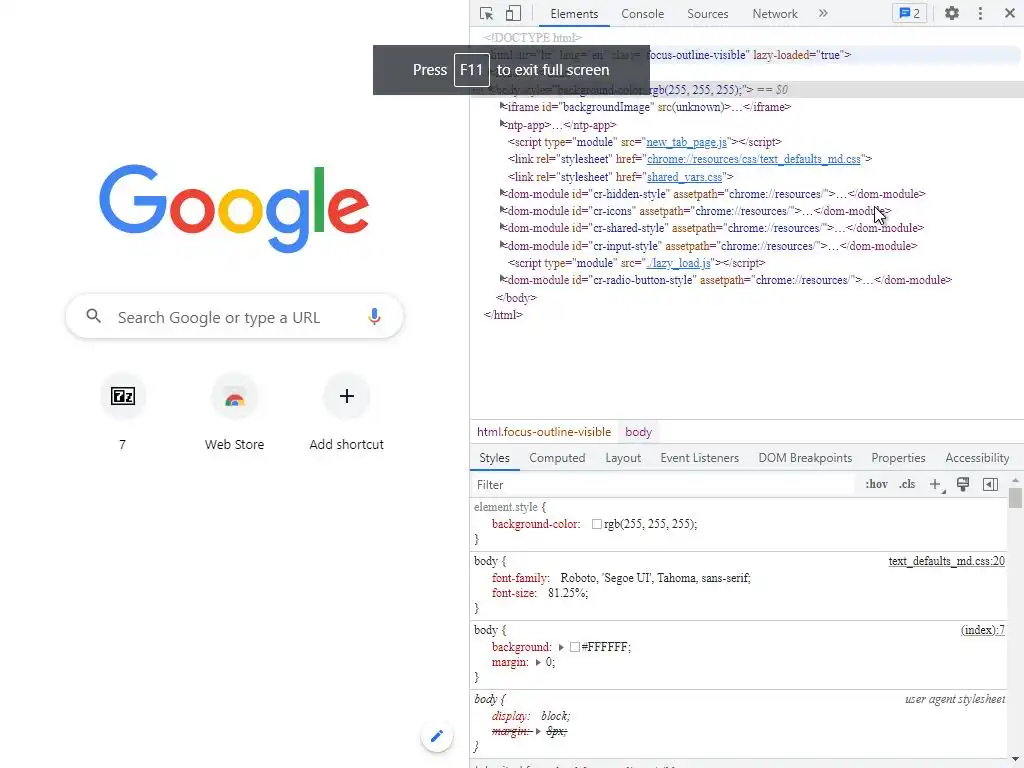The height and width of the screenshot is (768, 1024).
Task: Close the DevTools panel
Action: tap(1009, 13)
